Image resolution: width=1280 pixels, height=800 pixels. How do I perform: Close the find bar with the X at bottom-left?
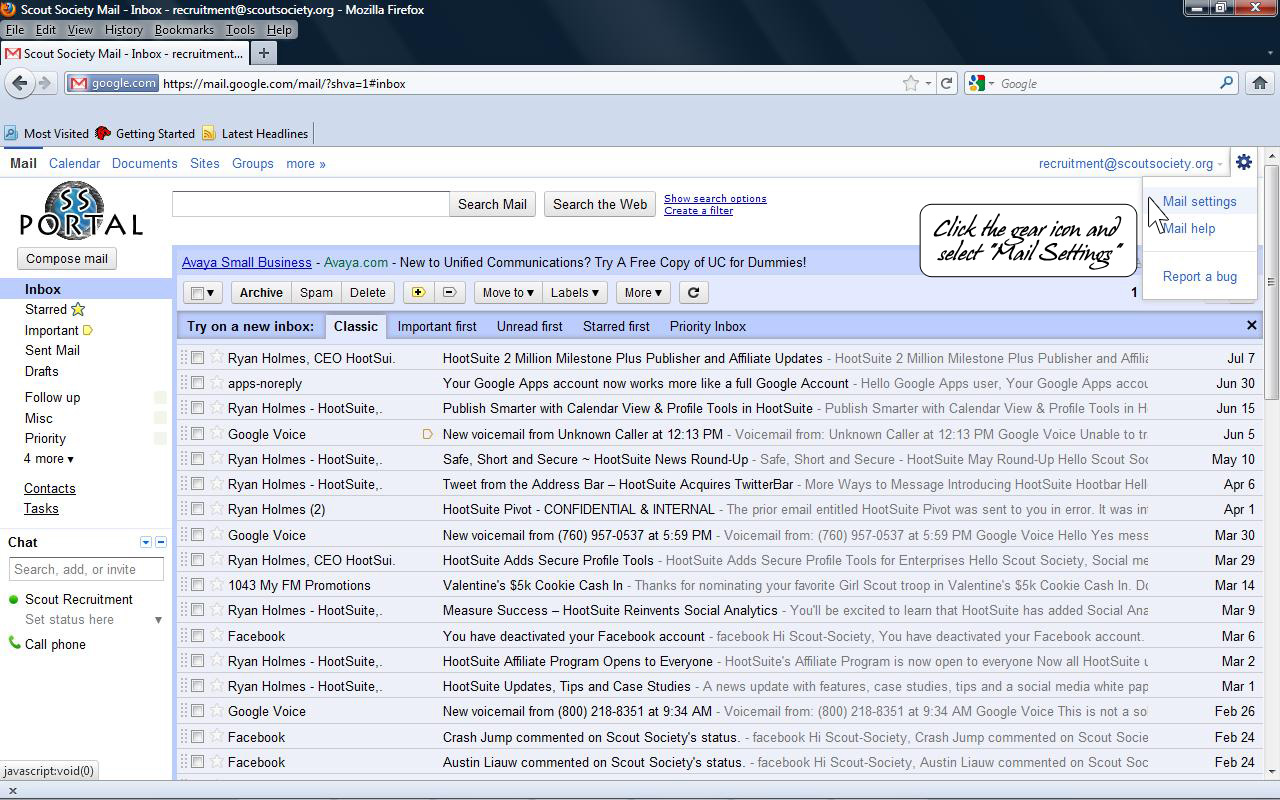point(12,790)
